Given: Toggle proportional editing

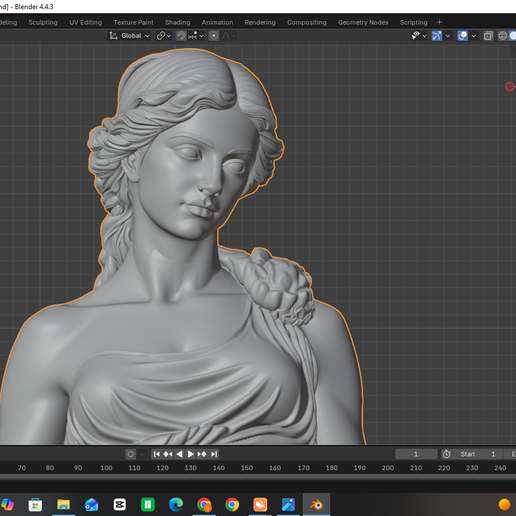Looking at the screenshot, I should (x=214, y=36).
